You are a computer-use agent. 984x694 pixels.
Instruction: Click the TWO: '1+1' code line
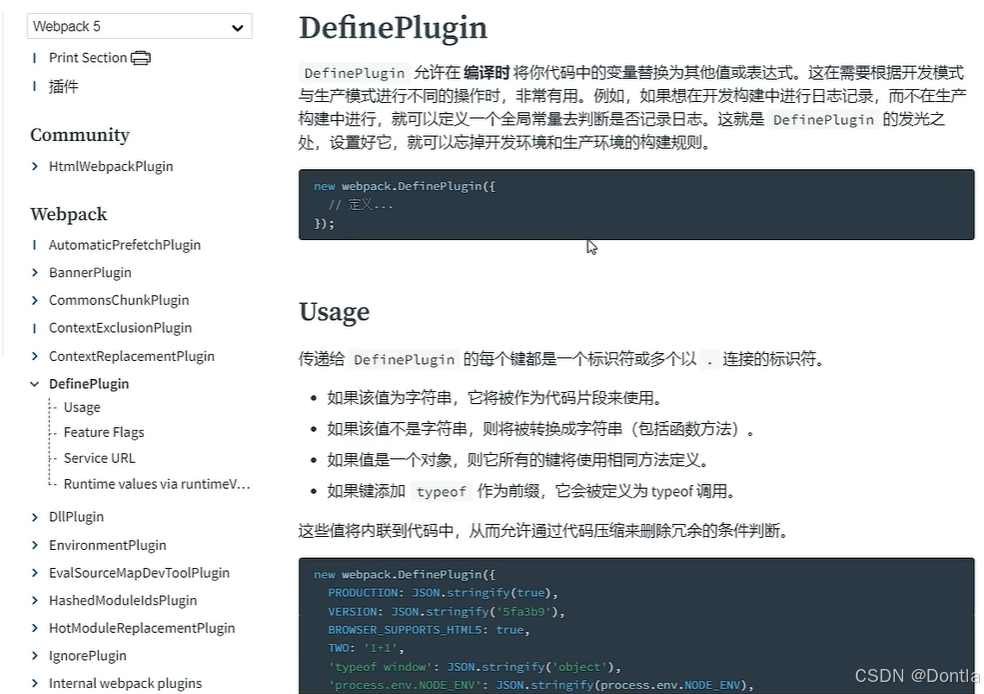[366, 648]
